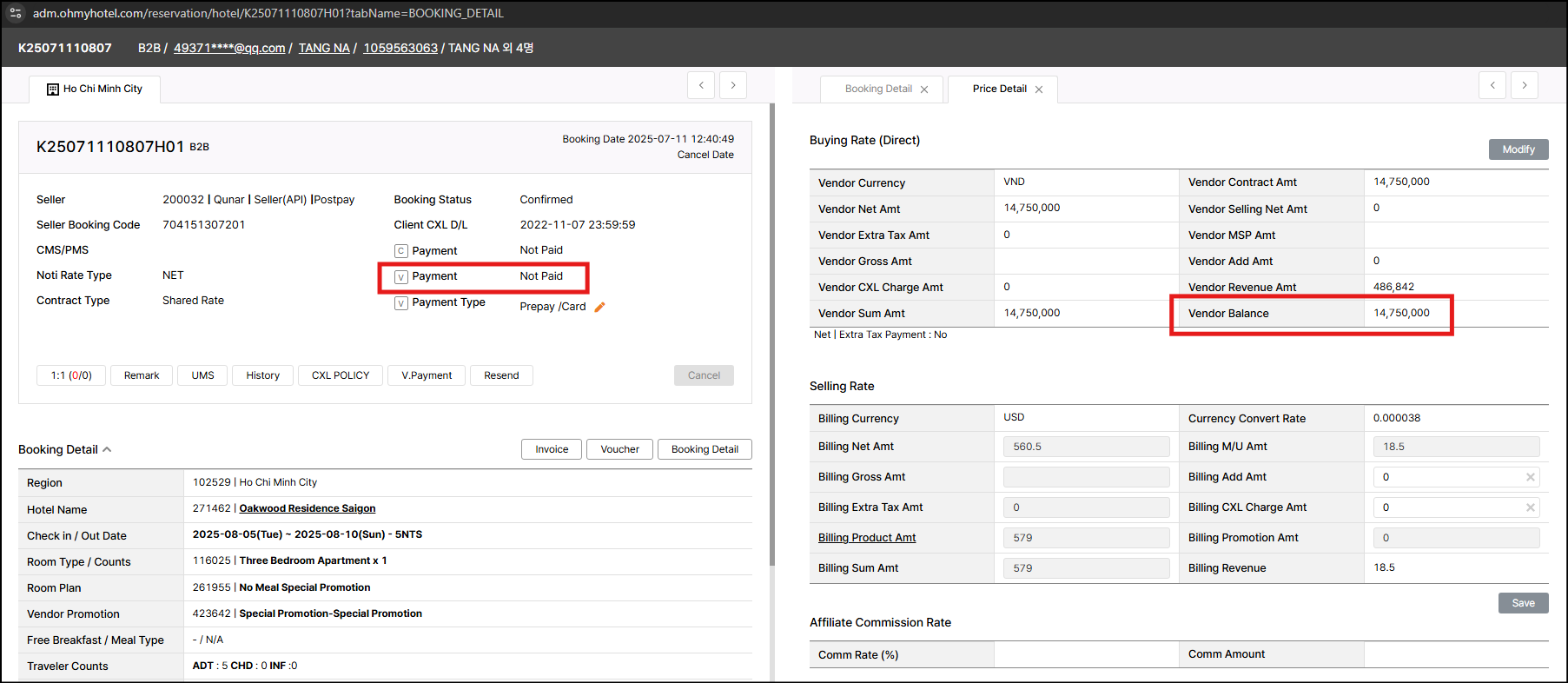Open the Oakwood Residence Saigon hotel link

308,508
